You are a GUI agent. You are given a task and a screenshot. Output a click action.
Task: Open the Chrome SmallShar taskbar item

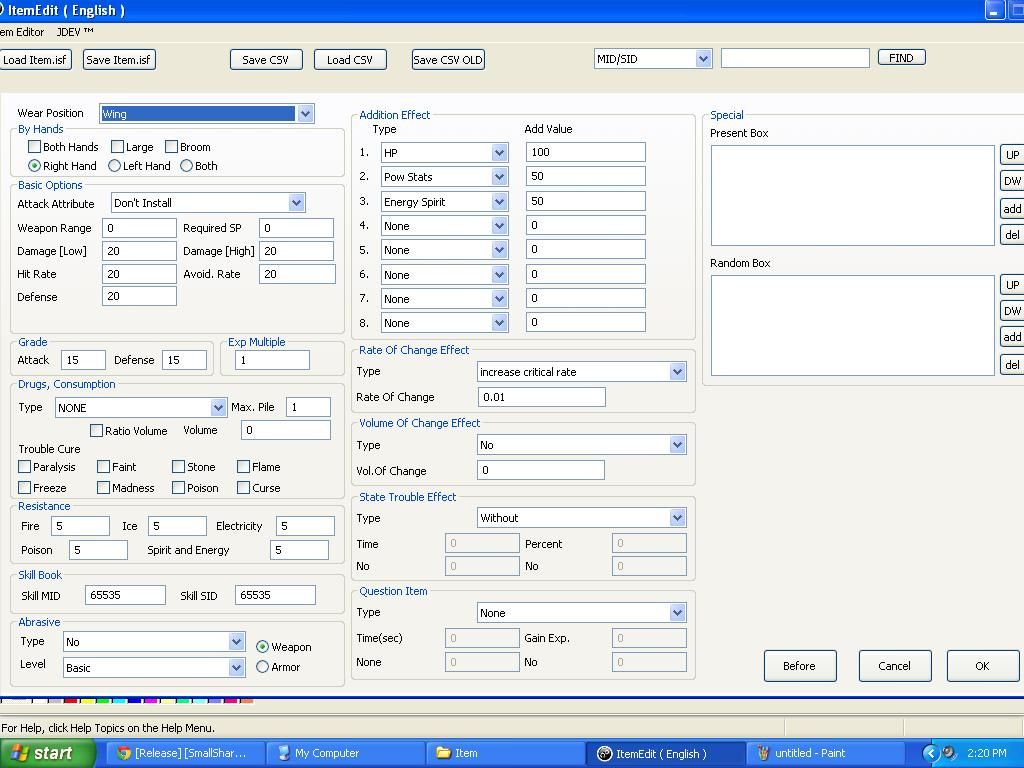(x=186, y=753)
